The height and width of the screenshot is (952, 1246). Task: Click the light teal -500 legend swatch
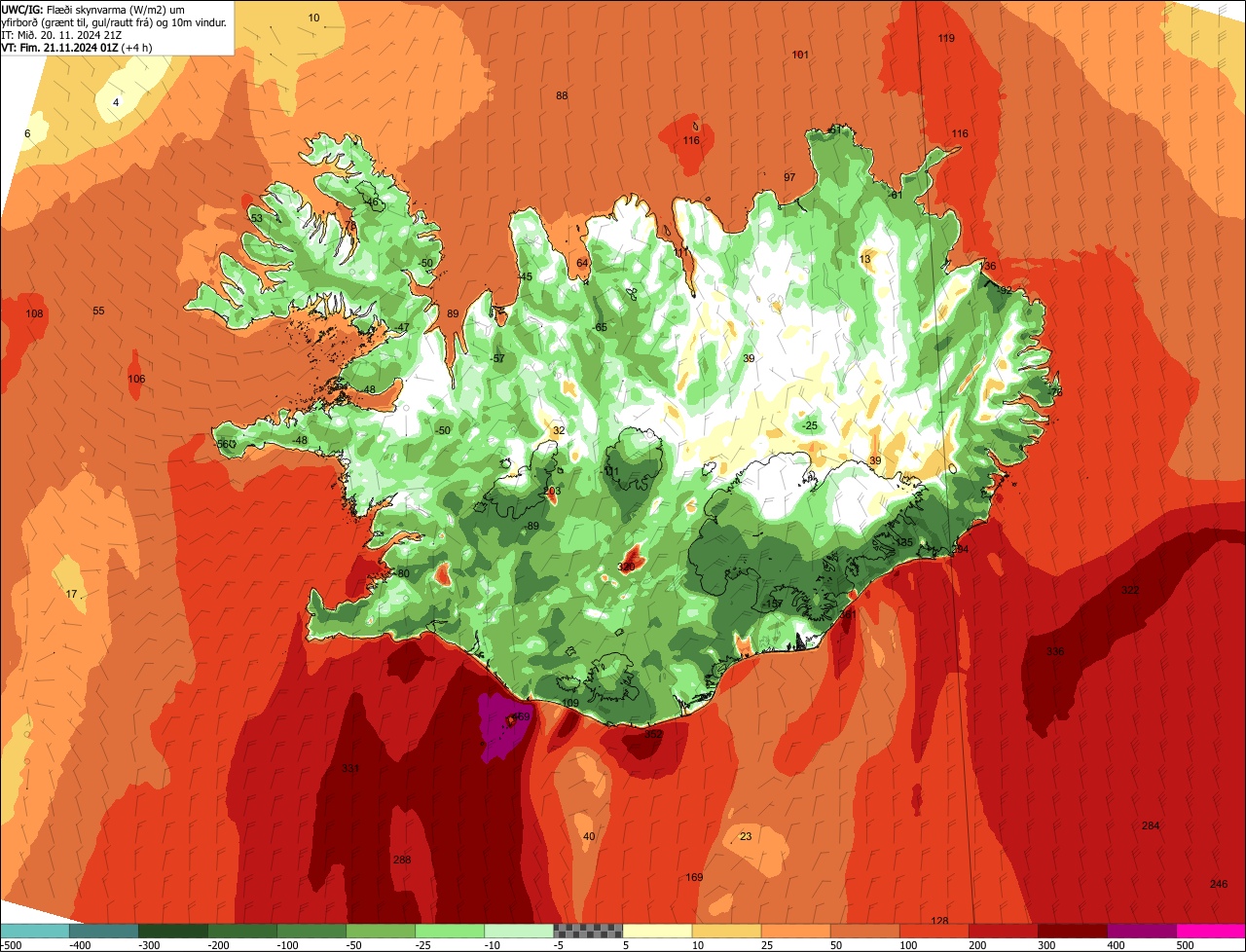[34, 931]
